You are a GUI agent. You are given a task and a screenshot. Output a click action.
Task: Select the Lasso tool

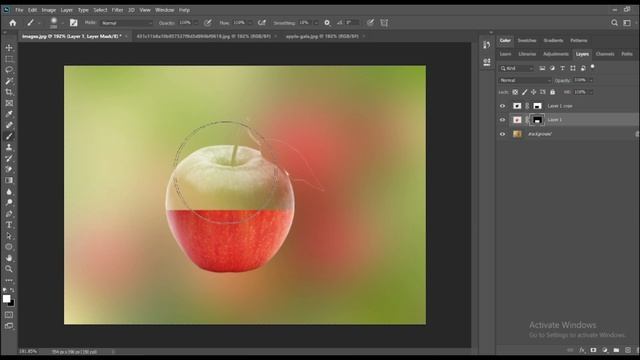9,70
